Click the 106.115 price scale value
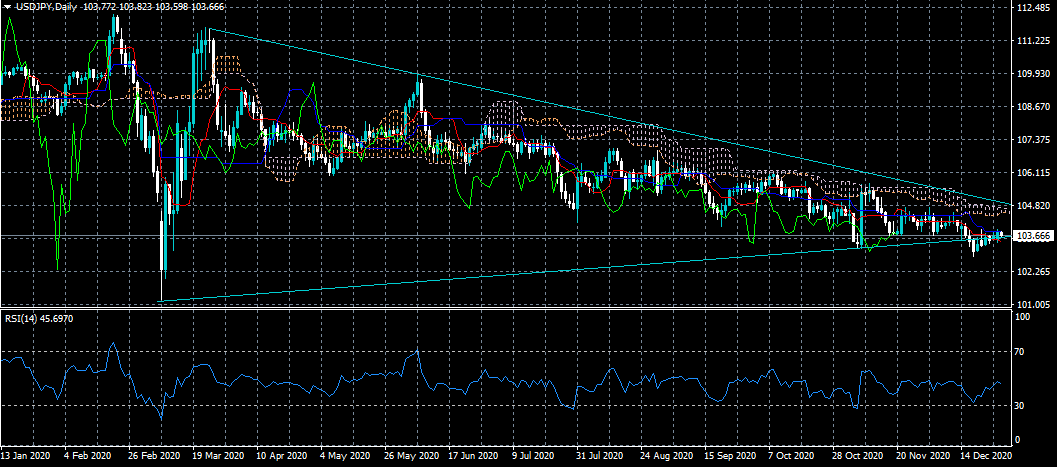1057x467 pixels. click(x=1032, y=173)
